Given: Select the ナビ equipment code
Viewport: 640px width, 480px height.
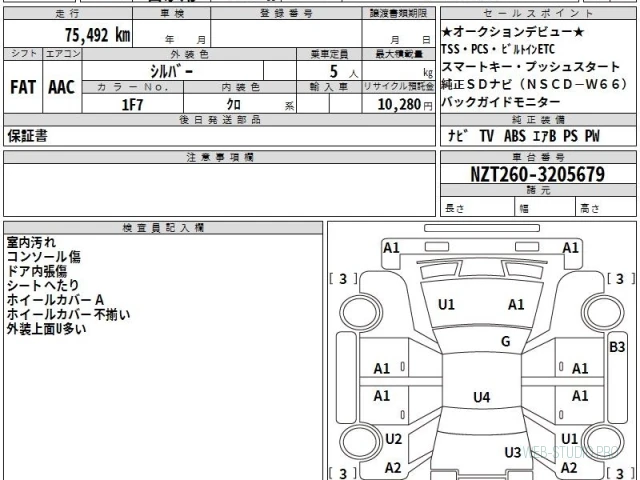Looking at the screenshot, I should pos(458,136).
